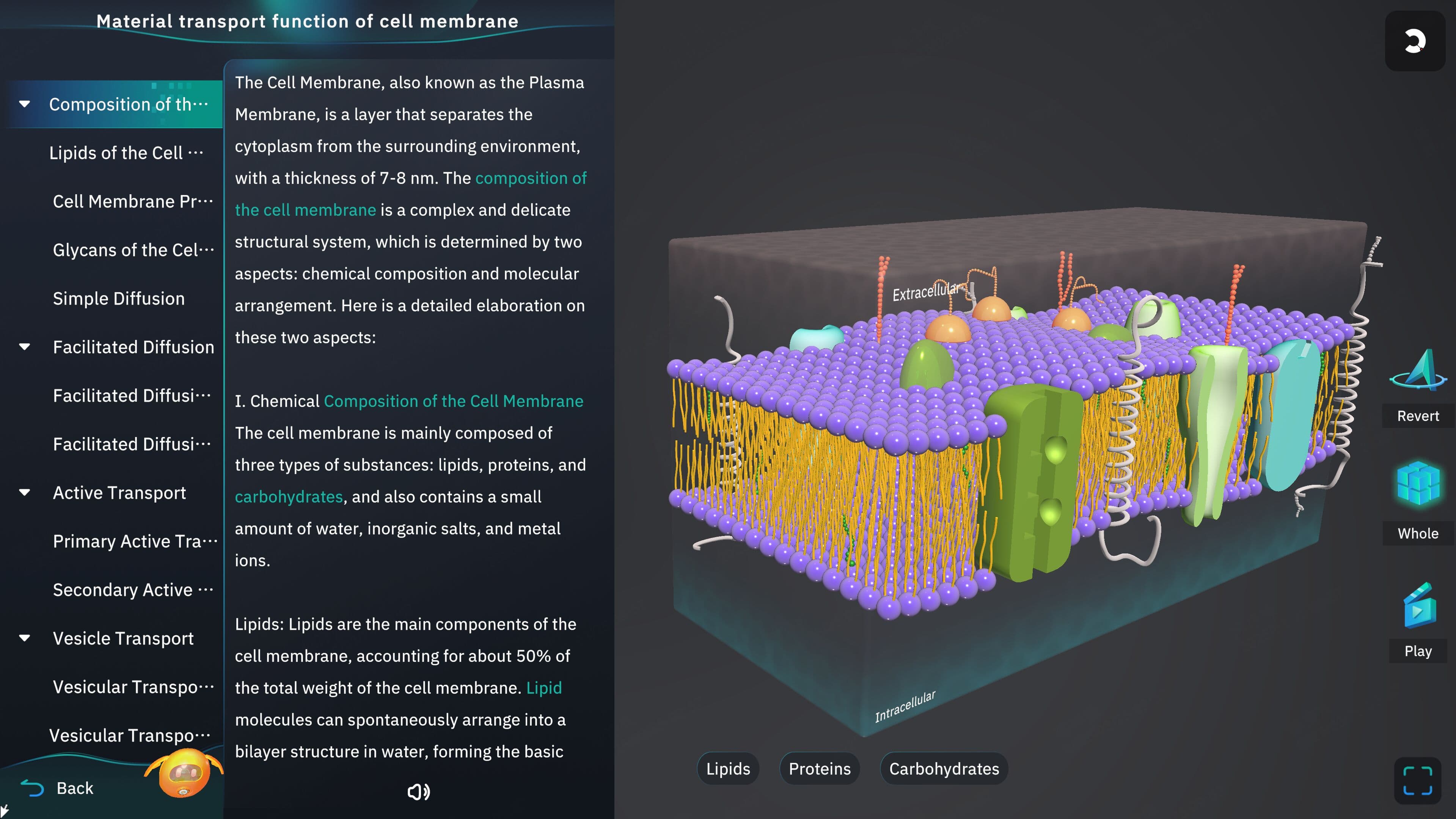Collapse the Composition section arrow
This screenshot has height=819, width=1456.
(x=24, y=104)
